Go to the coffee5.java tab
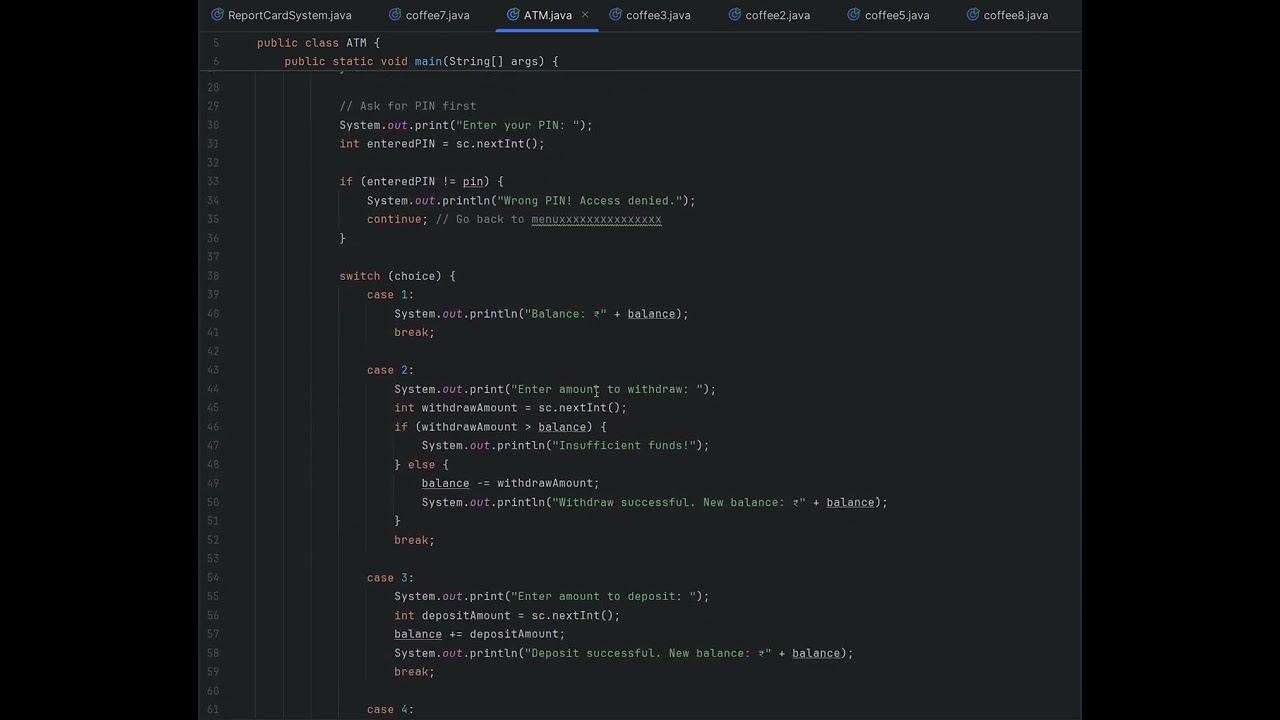The height and width of the screenshot is (720, 1280). point(897,15)
